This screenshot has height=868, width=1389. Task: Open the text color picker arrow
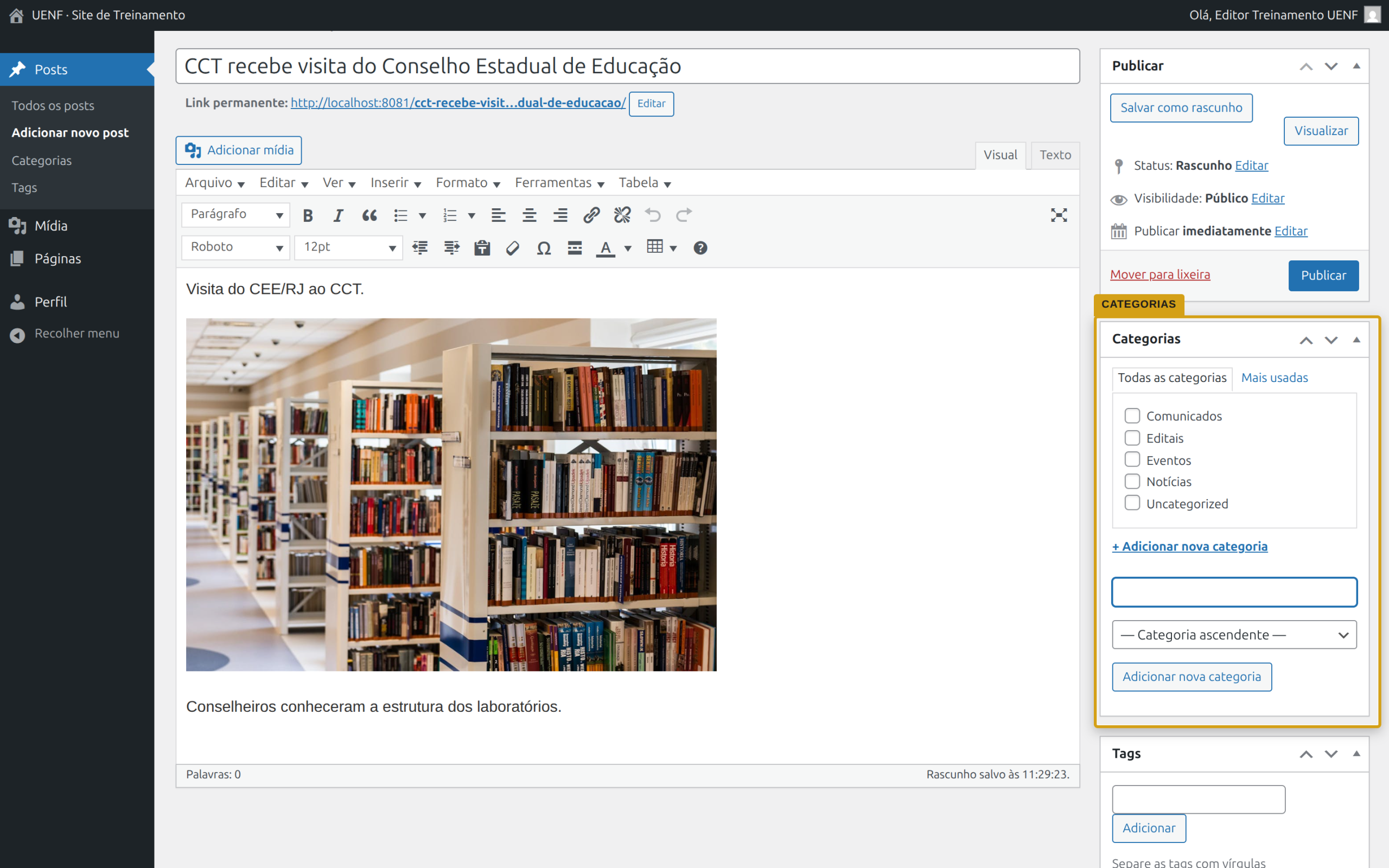(628, 248)
